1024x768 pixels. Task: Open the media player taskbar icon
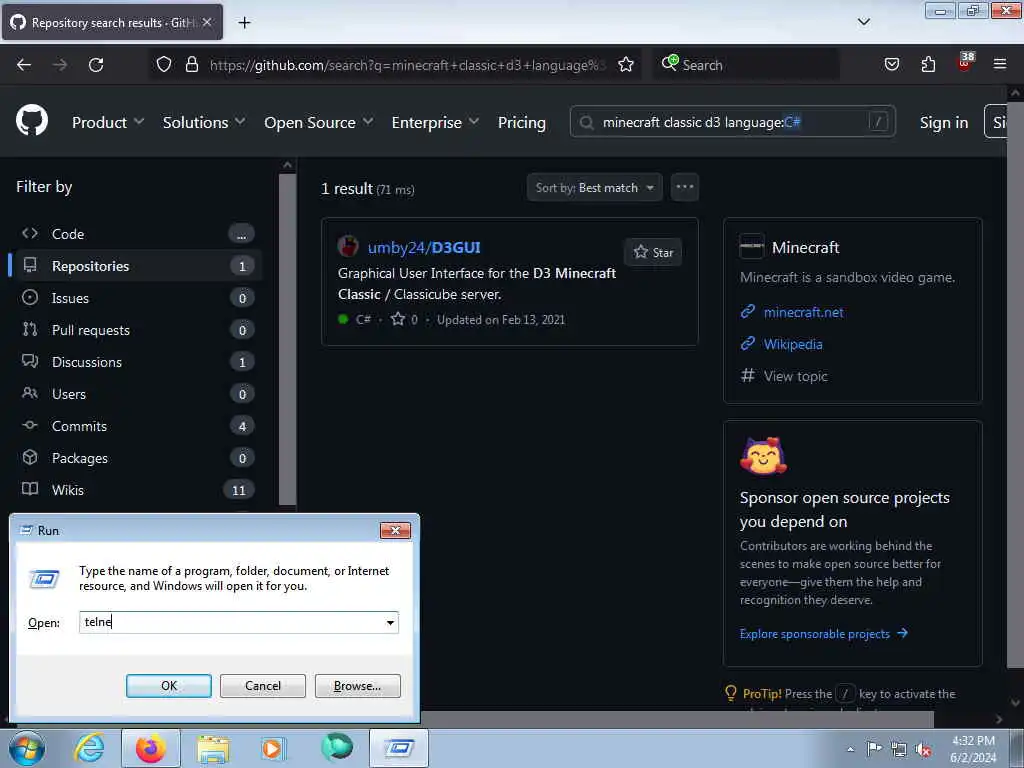point(272,748)
